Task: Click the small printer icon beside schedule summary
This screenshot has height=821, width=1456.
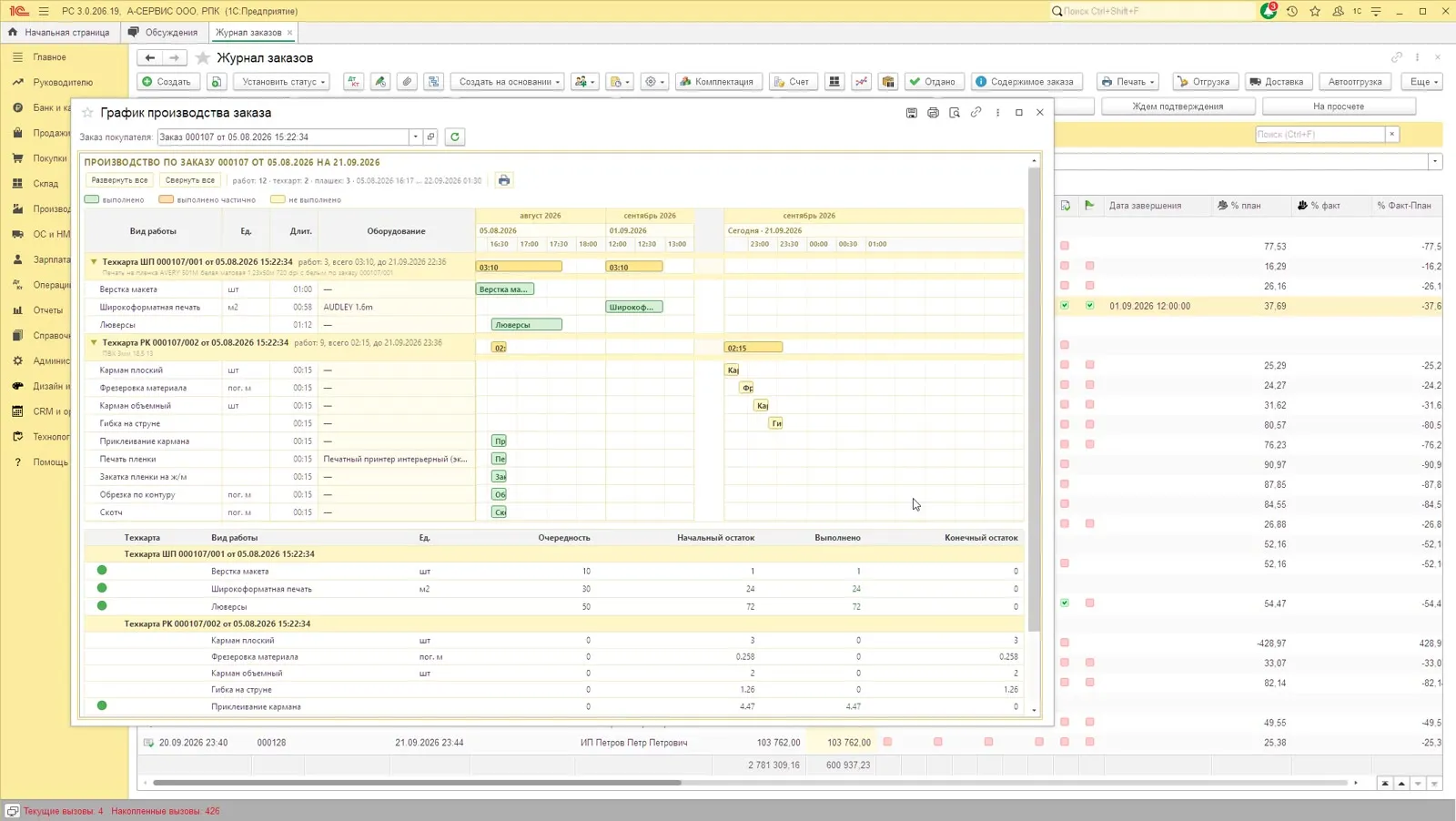Action: 504,180
